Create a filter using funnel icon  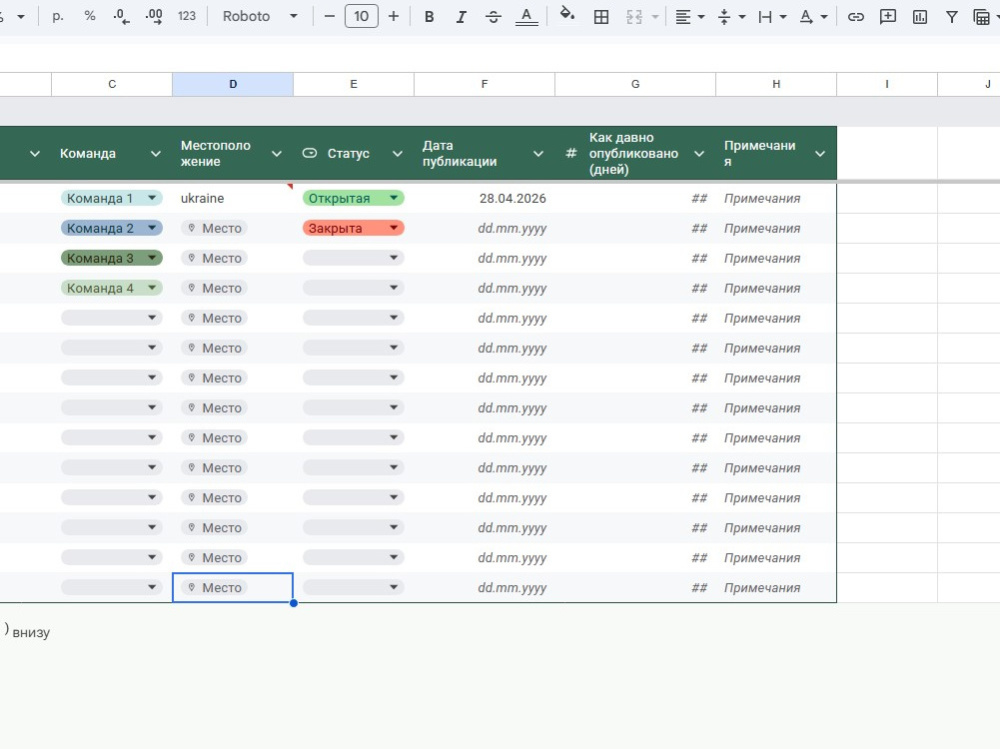(952, 17)
